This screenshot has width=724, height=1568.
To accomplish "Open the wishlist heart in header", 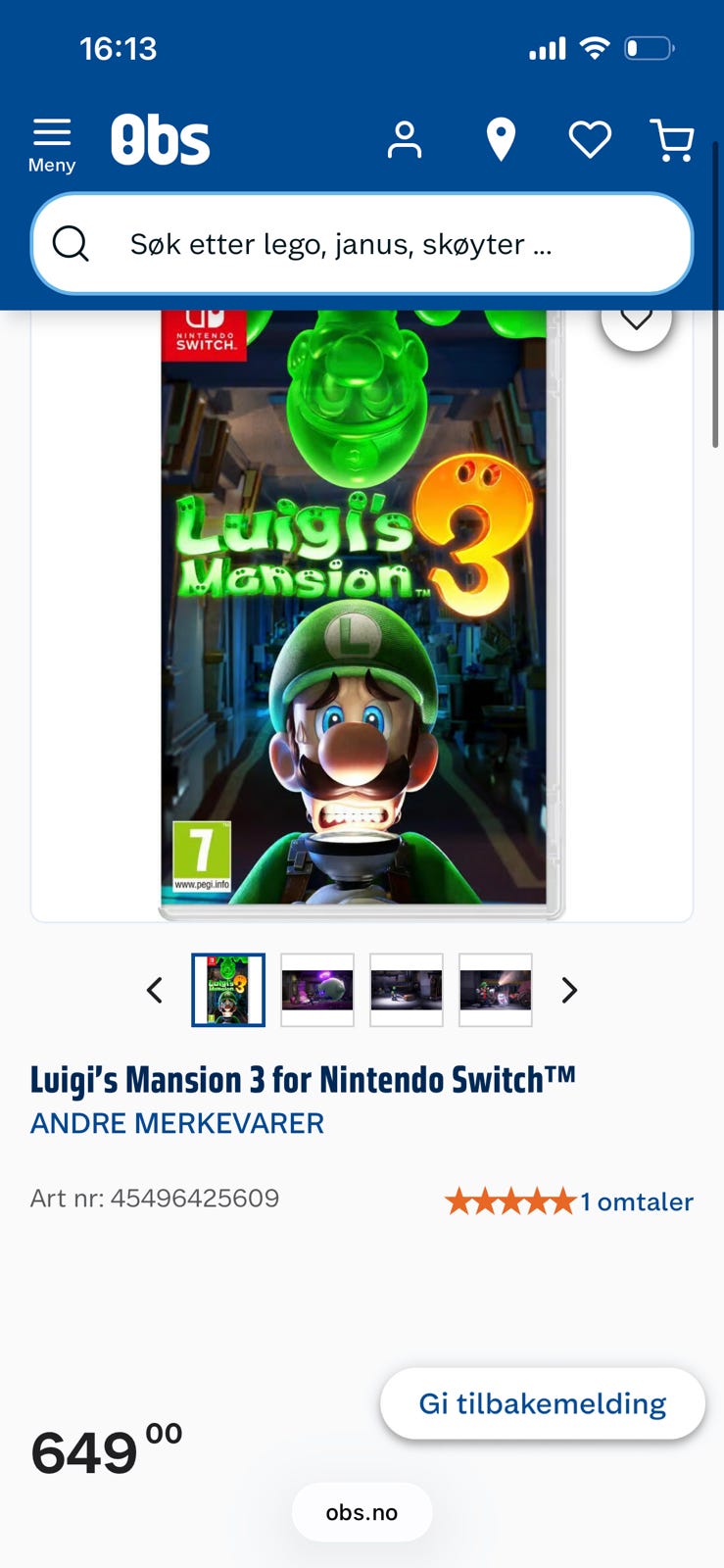I will tap(590, 140).
